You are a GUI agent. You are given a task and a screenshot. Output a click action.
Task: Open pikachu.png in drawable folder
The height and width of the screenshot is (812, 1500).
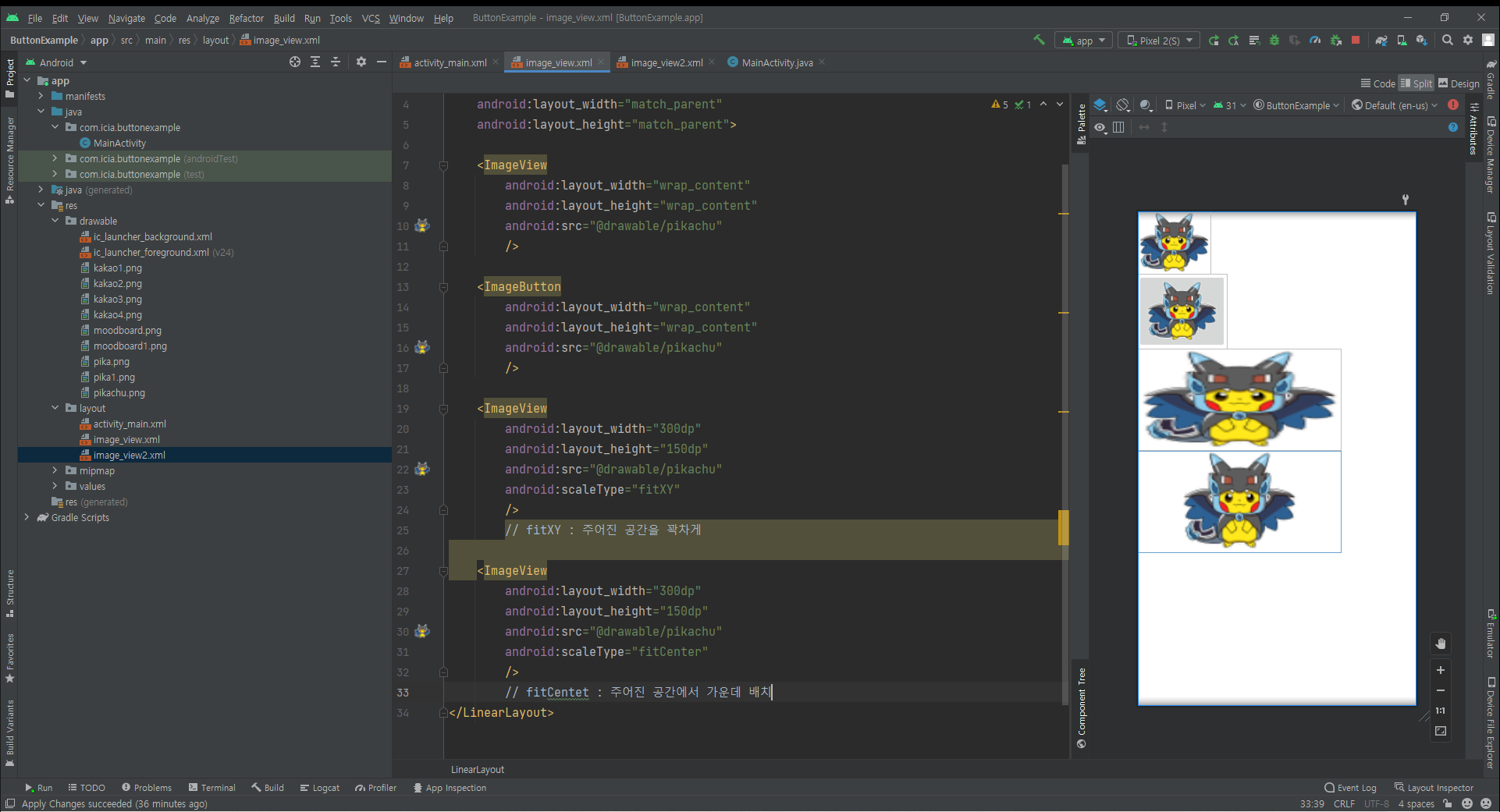point(112,392)
